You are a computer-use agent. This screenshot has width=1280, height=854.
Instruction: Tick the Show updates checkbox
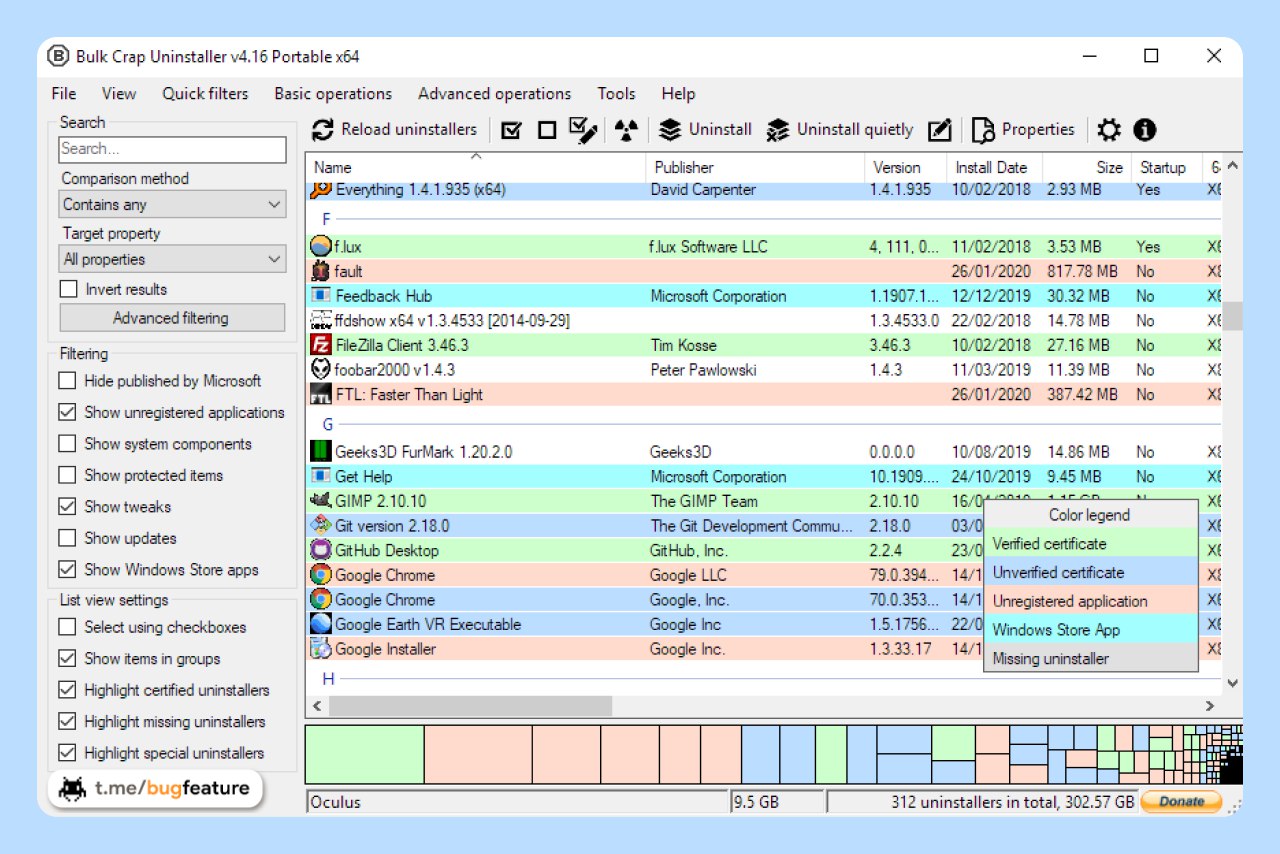[67, 538]
